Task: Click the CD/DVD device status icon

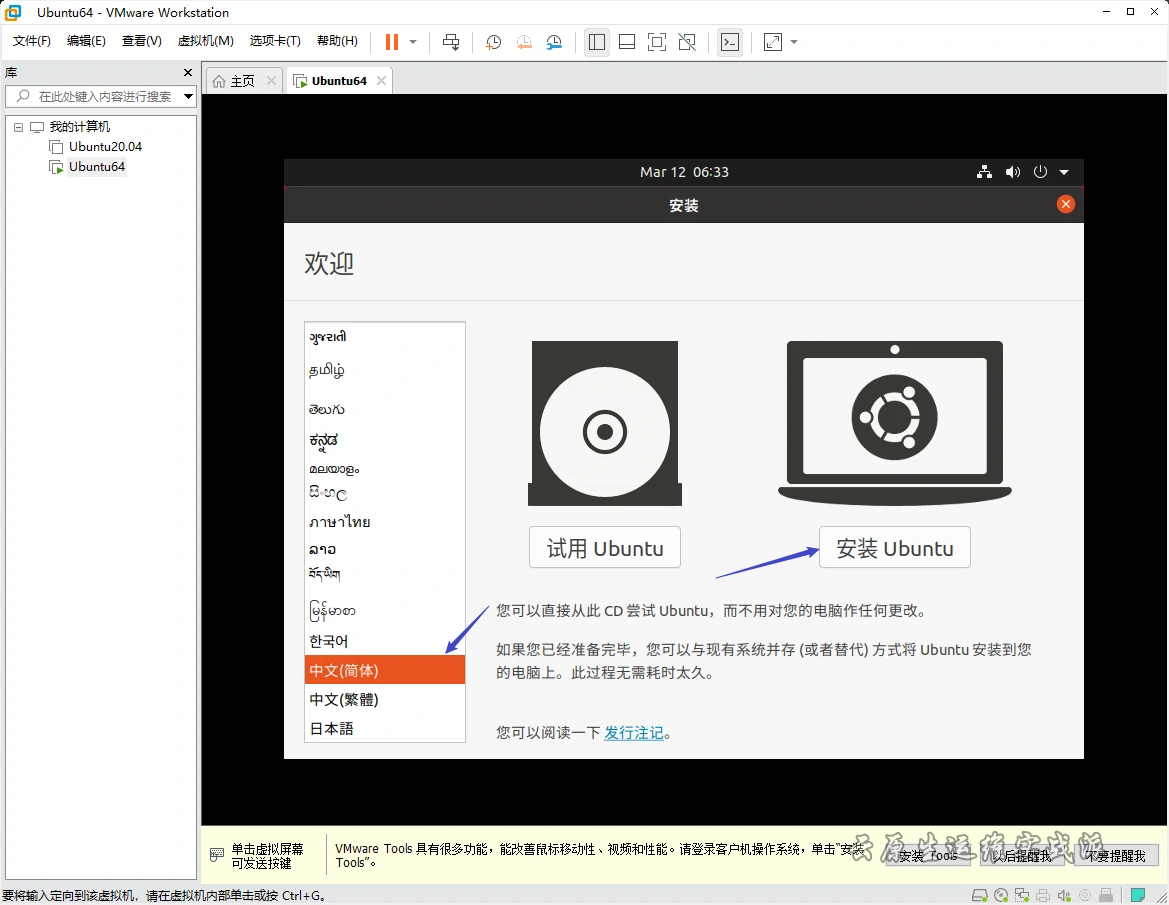Action: pos(1001,895)
